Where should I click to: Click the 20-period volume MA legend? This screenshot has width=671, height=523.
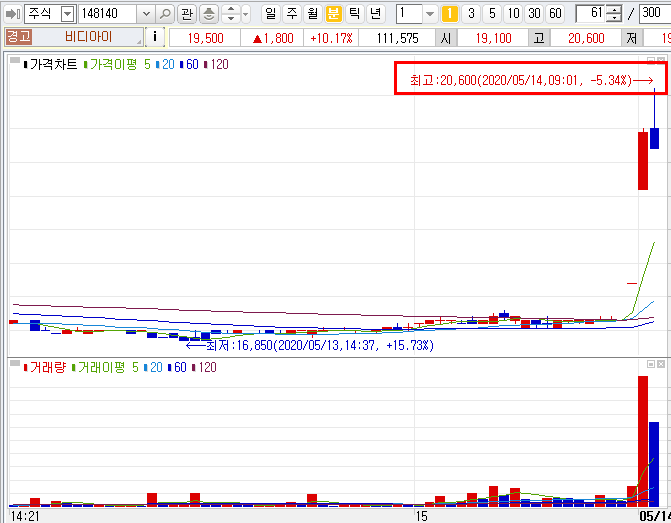coord(153,367)
